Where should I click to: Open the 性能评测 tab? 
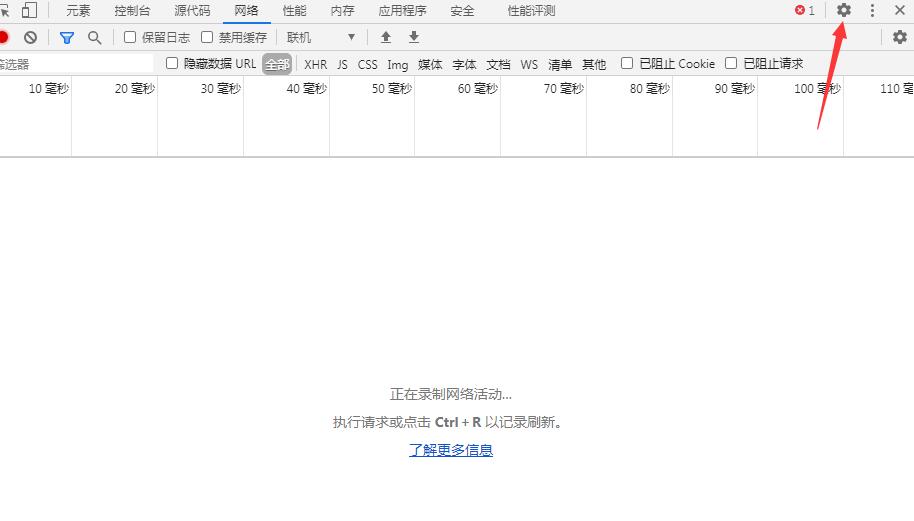[x=531, y=11]
